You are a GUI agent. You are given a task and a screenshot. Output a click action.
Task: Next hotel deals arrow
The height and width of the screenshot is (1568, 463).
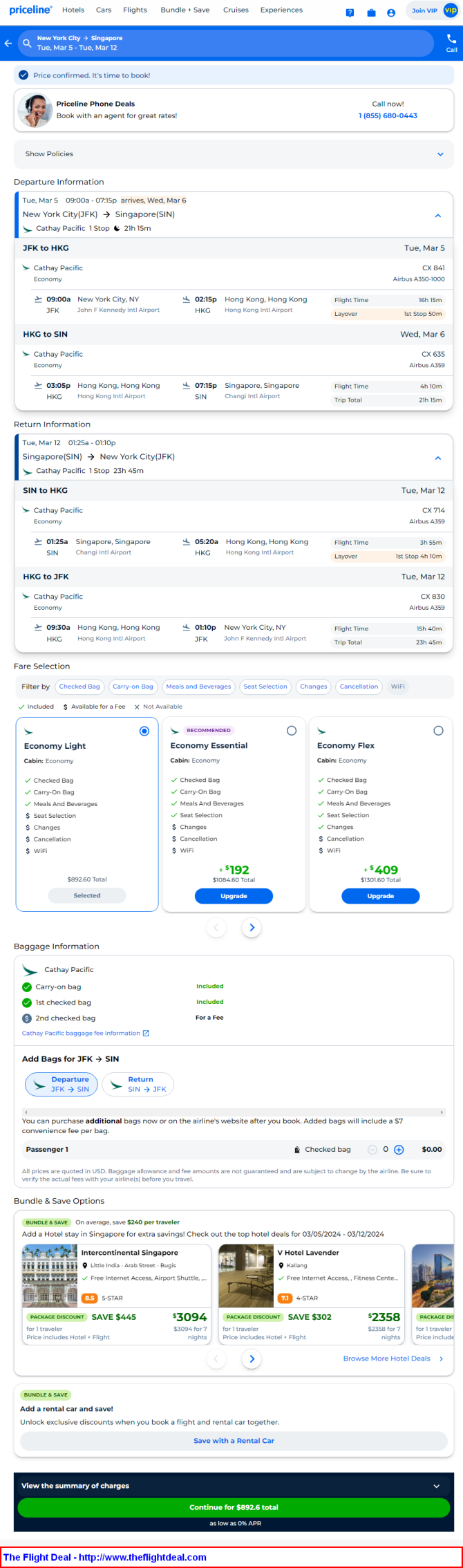[252, 1359]
